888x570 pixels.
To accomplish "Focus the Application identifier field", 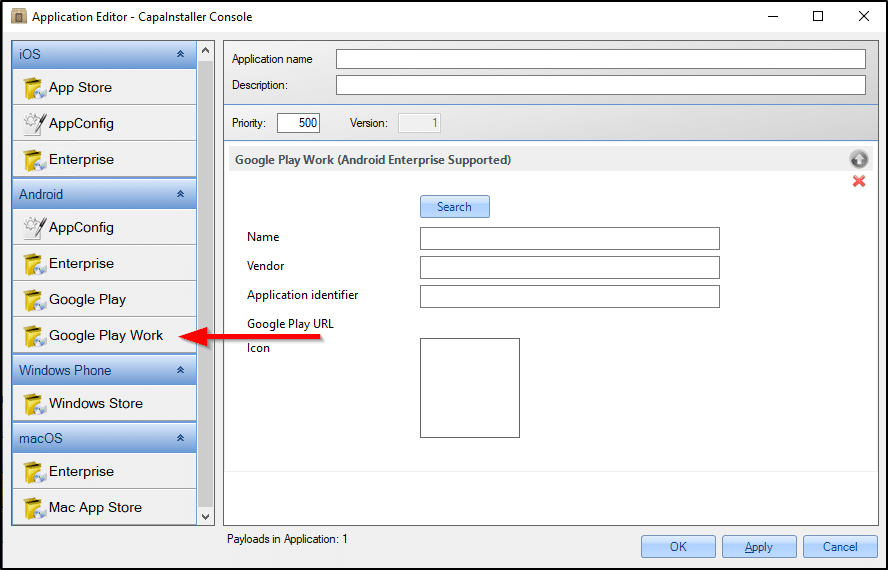I will (570, 296).
